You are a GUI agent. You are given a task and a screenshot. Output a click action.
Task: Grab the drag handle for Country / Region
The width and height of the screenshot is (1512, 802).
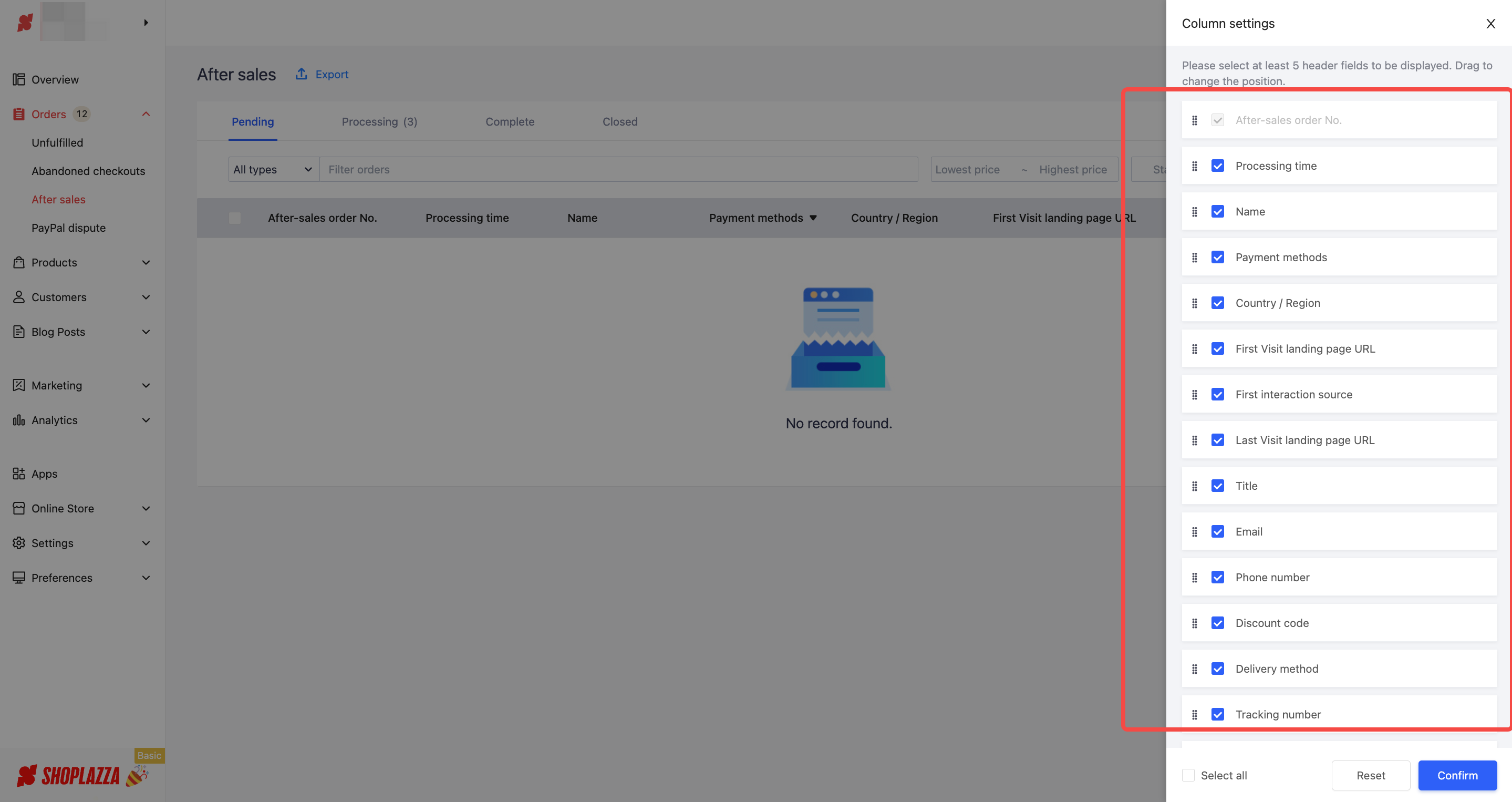pyautogui.click(x=1195, y=304)
